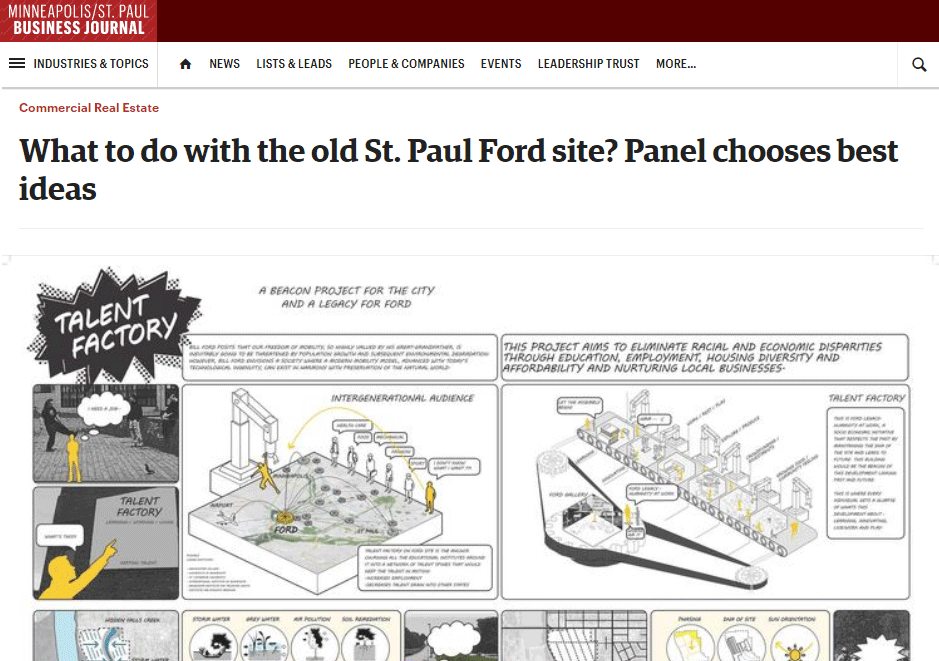Image resolution: width=939 pixels, height=661 pixels.
Task: Click the project aims text box
Action: (705, 357)
